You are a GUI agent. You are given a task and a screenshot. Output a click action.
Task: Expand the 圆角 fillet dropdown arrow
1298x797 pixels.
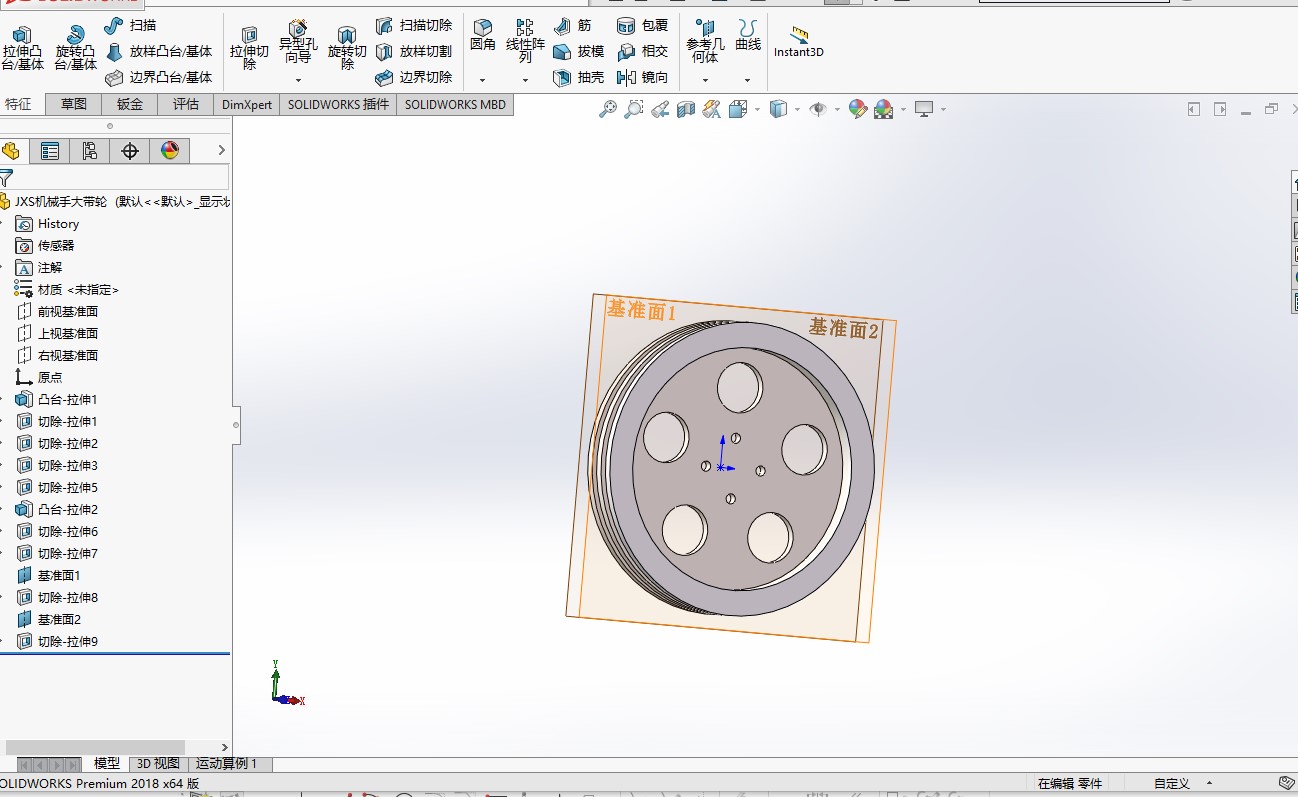tap(482, 80)
